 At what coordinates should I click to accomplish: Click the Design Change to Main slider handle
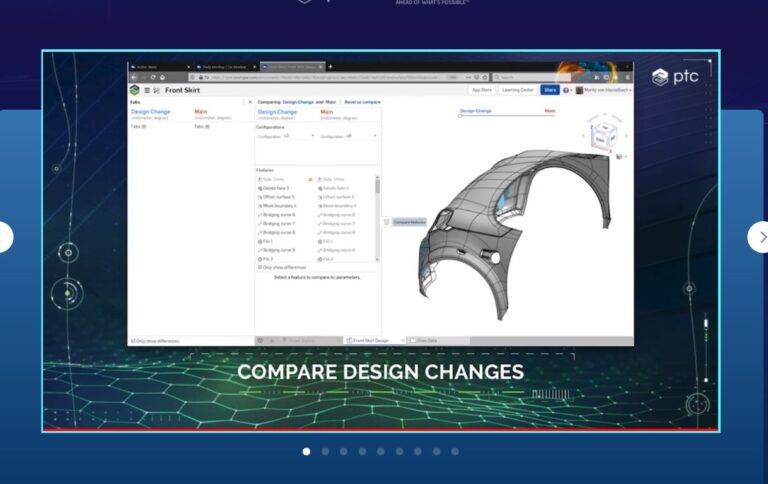click(460, 116)
